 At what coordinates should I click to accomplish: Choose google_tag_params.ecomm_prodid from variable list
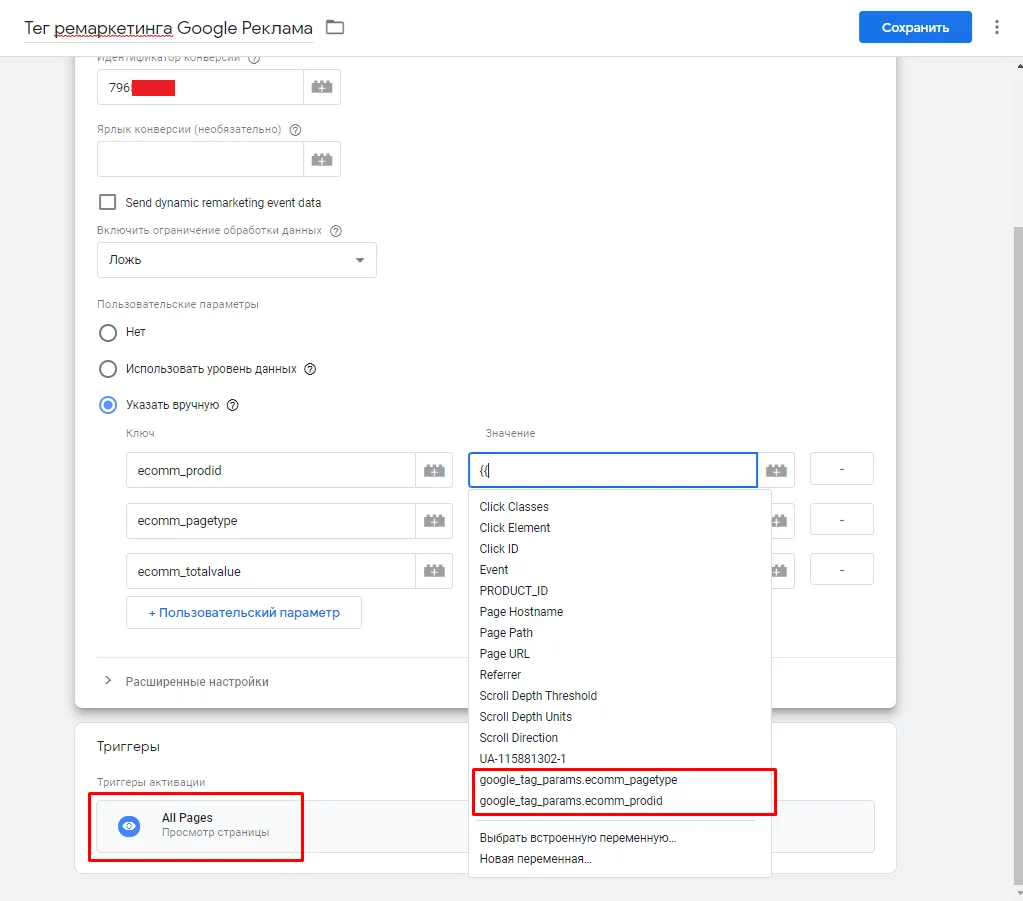571,801
